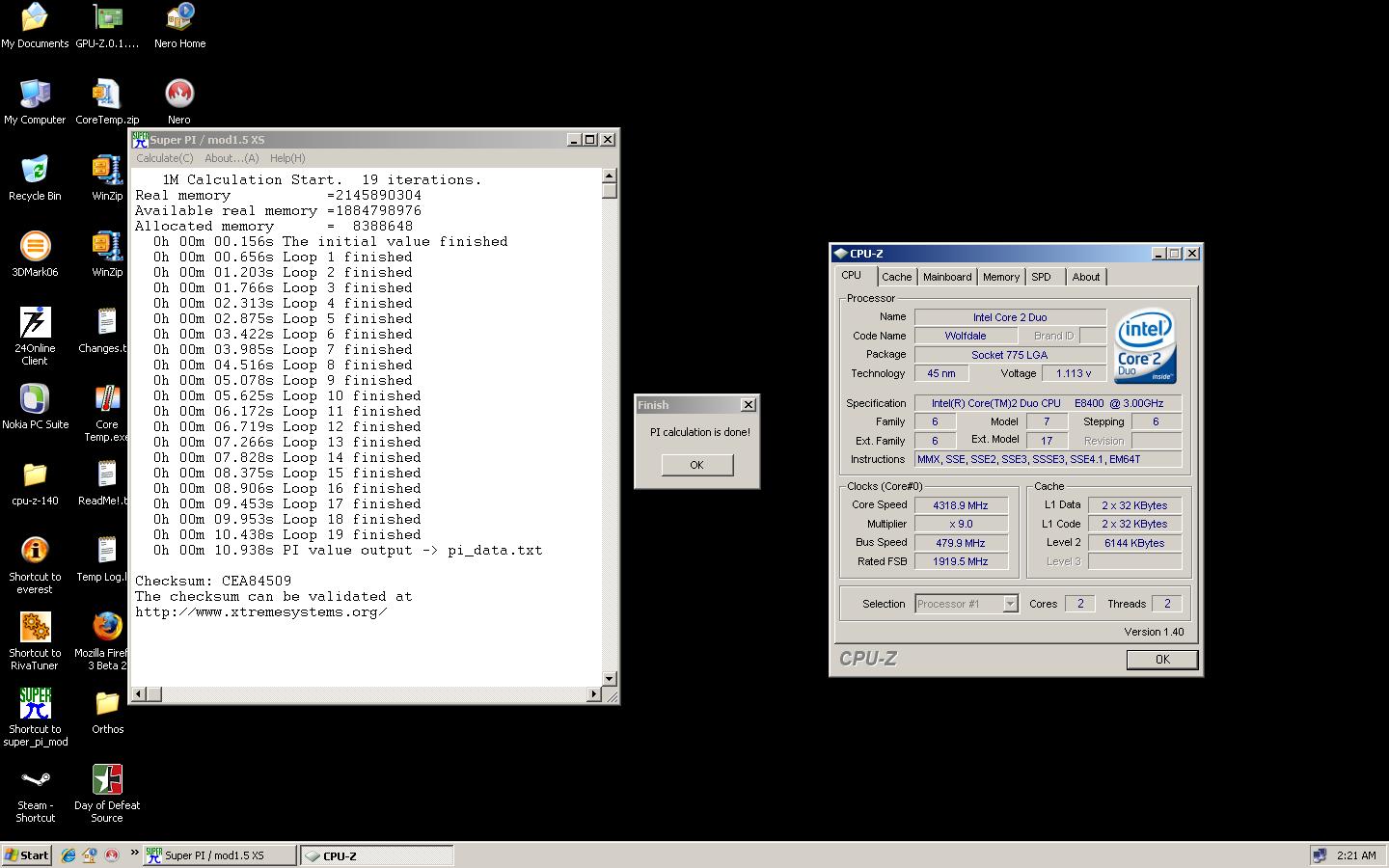Close the Finish dialog
Viewport: 1389px width, 868px height.
click(748, 405)
